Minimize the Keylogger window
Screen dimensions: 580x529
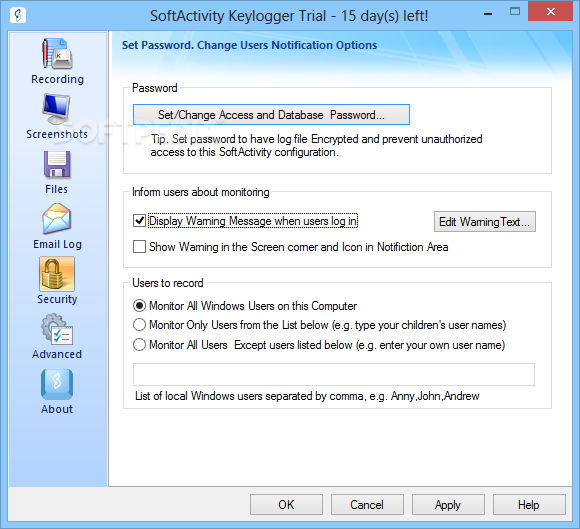pos(488,14)
